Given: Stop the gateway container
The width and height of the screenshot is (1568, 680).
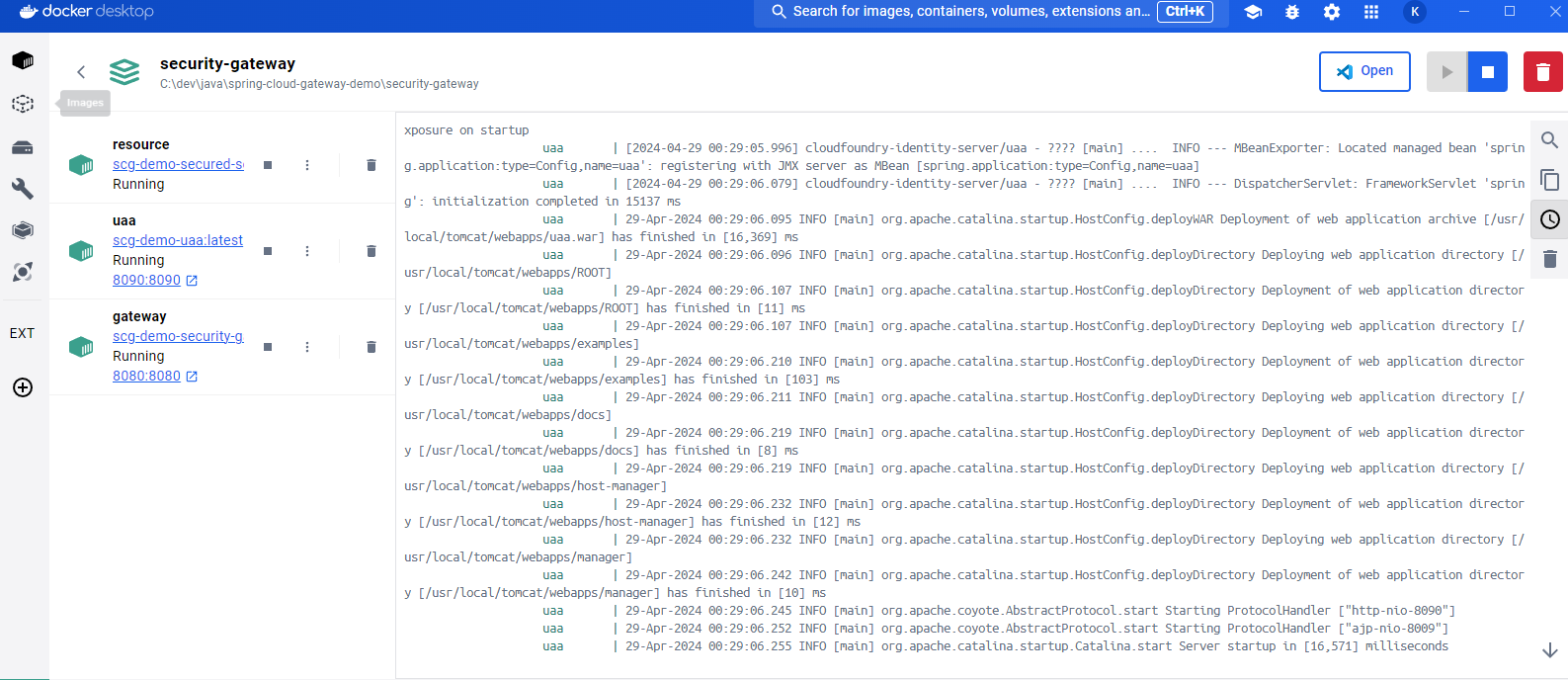Looking at the screenshot, I should click(x=268, y=347).
